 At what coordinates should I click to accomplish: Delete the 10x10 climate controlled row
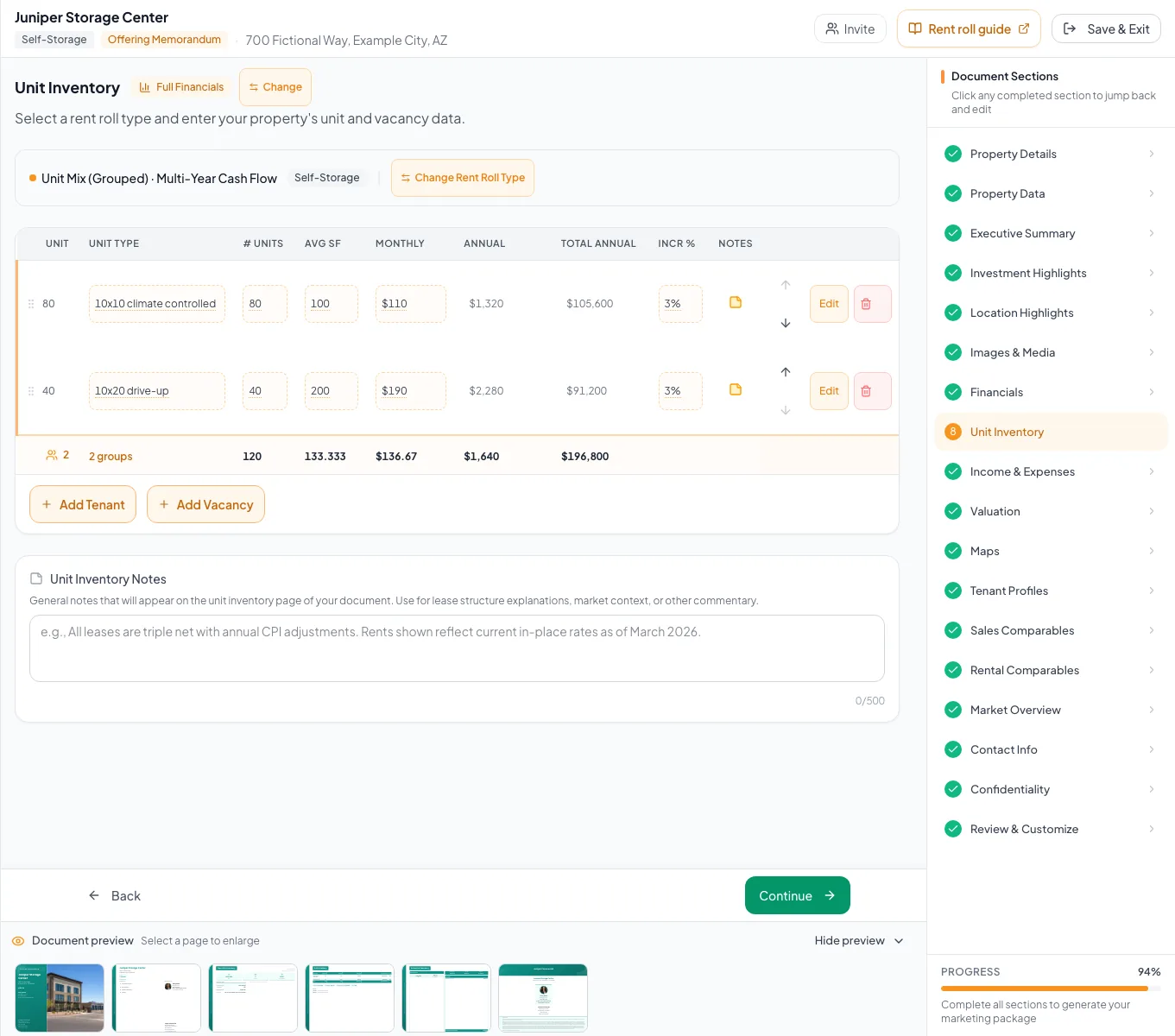click(x=872, y=304)
